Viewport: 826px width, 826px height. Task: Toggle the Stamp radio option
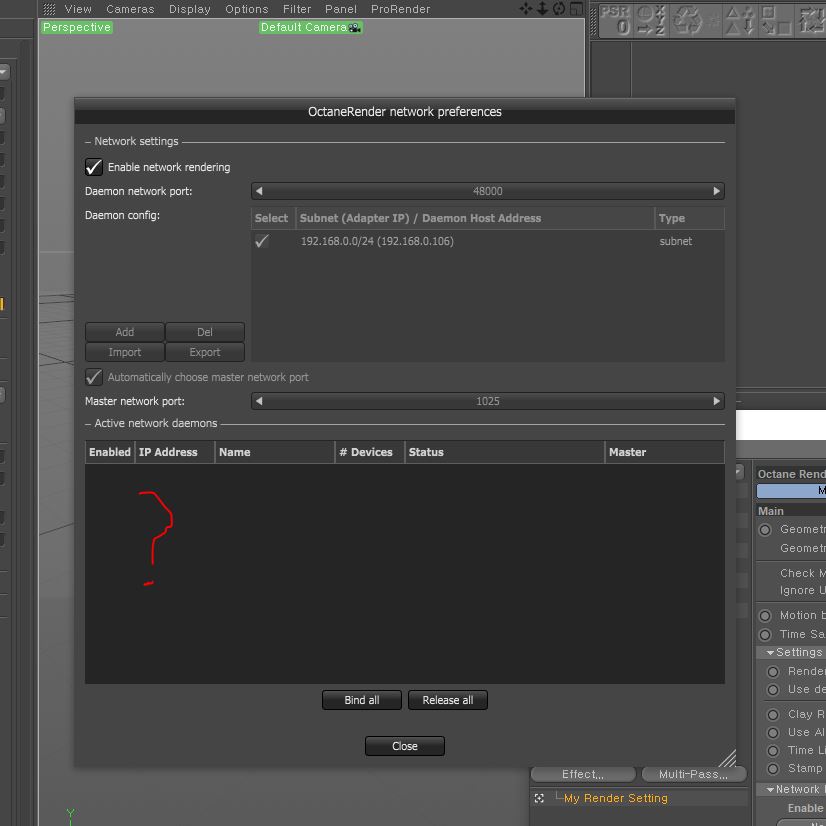tap(773, 769)
